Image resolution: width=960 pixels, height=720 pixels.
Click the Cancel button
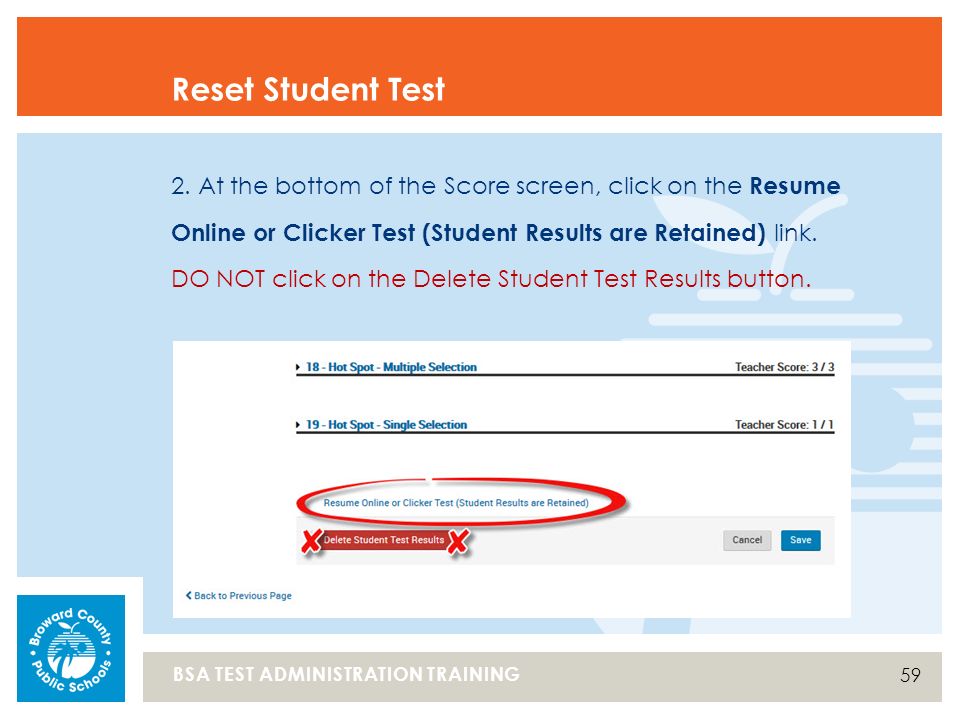point(747,540)
